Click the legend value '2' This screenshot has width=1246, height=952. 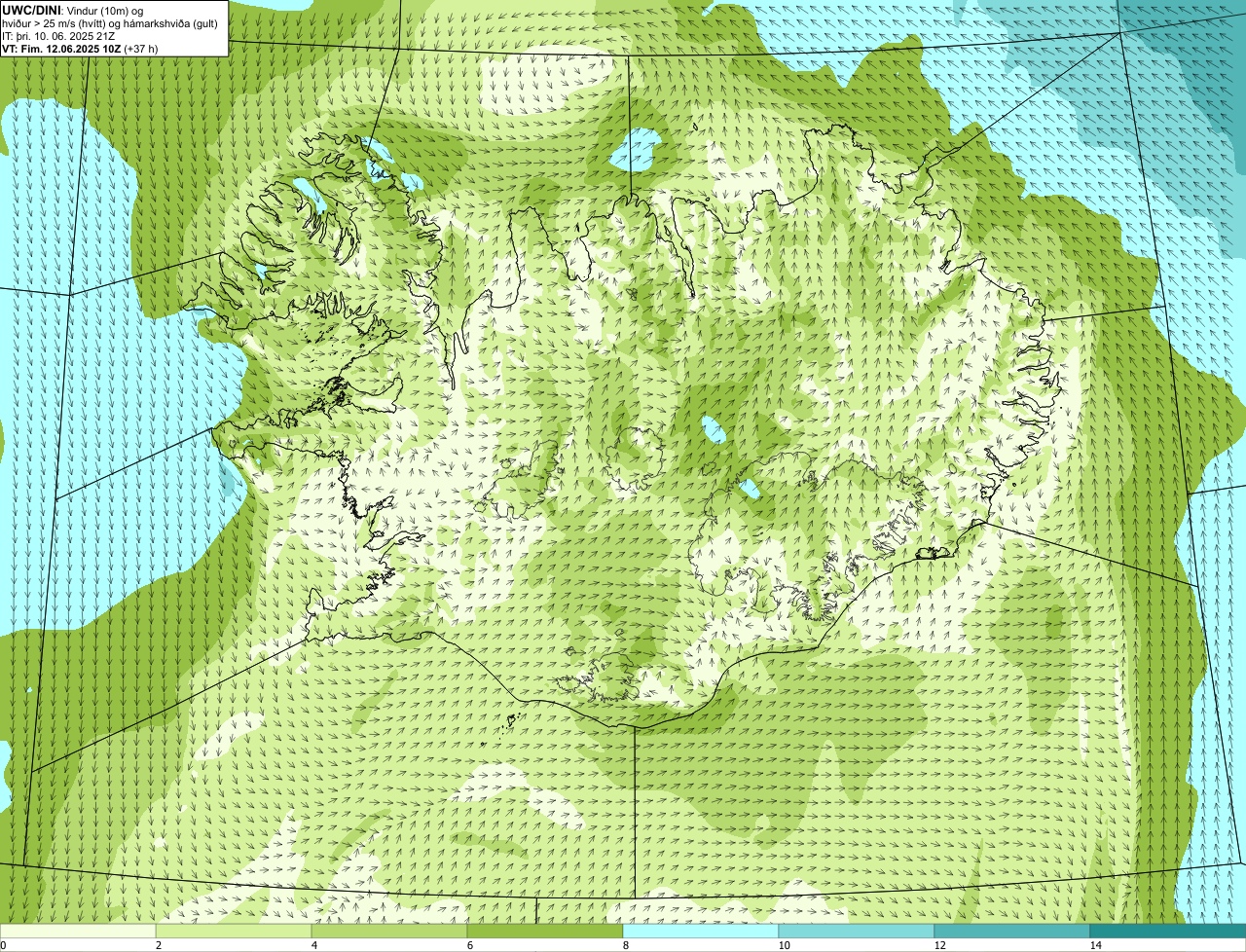[x=158, y=945]
